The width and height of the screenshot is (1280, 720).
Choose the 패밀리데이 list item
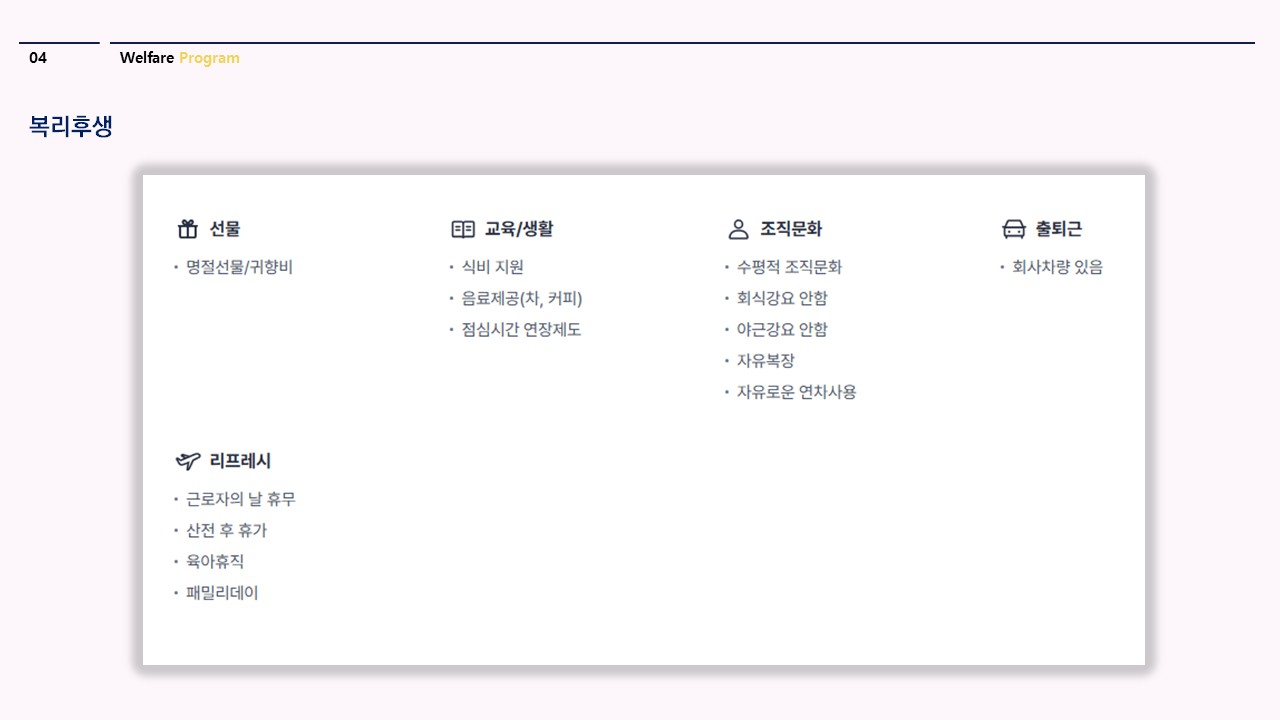point(222,592)
